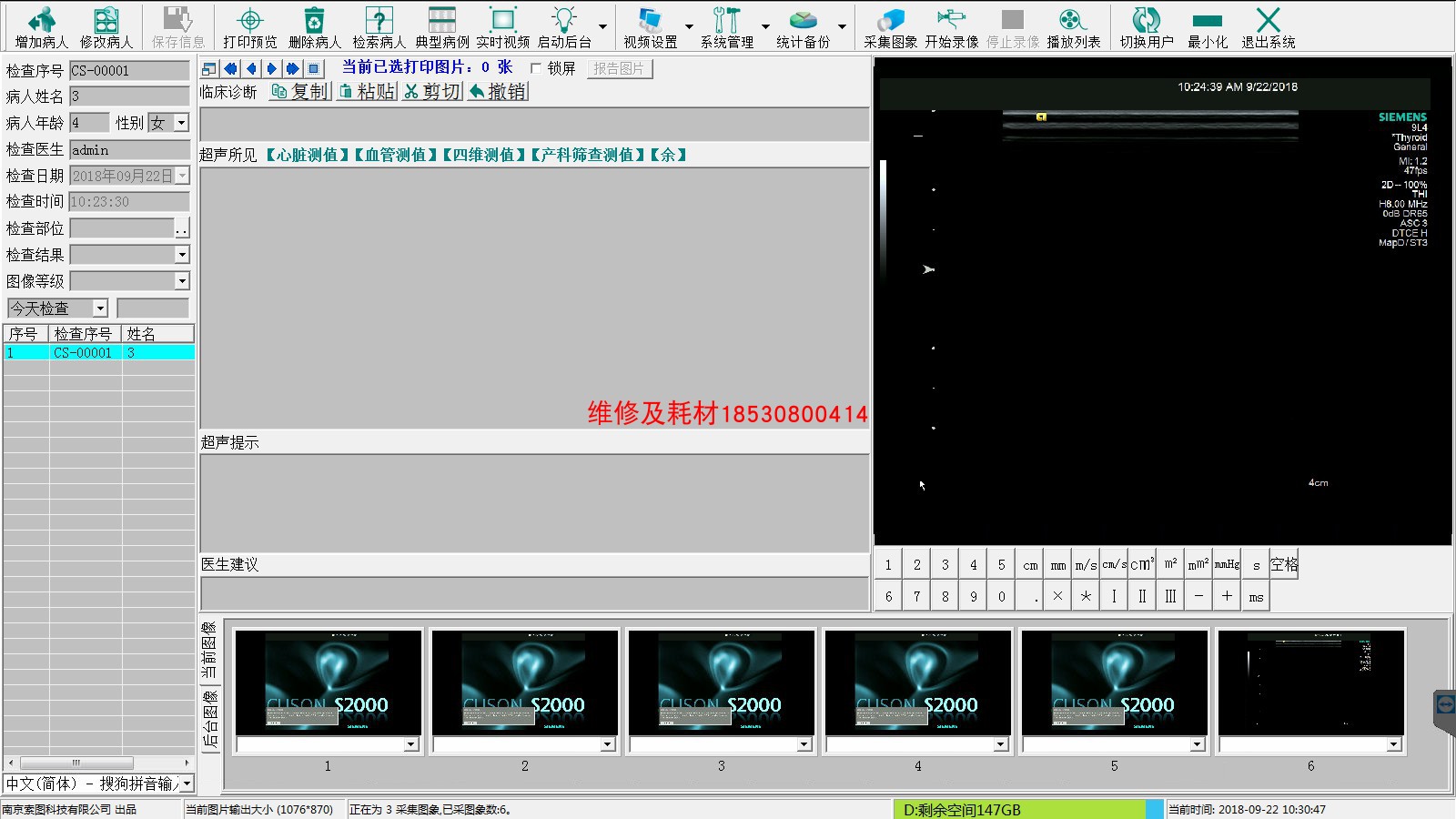Open 检索病人 search patient icon

[x=379, y=21]
